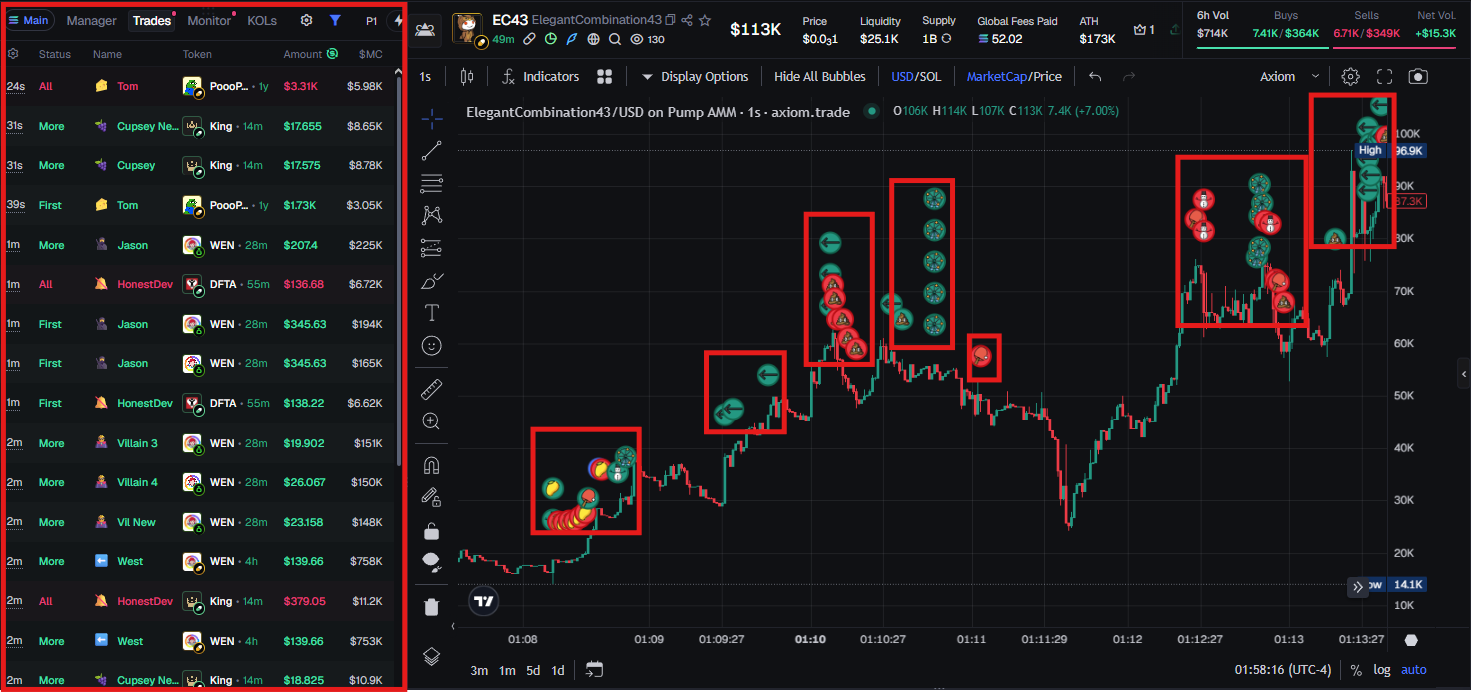Select the XABCD pattern tool
1471x693 pixels.
pyautogui.click(x=432, y=215)
